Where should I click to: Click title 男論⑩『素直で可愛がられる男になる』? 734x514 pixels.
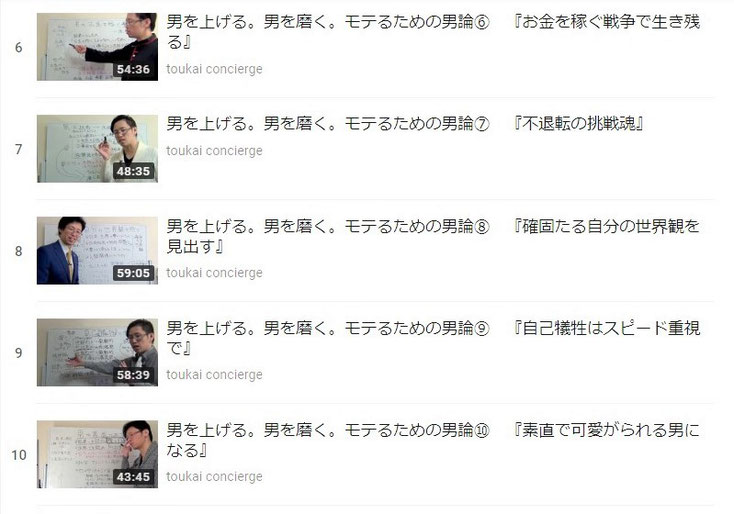pos(433,440)
